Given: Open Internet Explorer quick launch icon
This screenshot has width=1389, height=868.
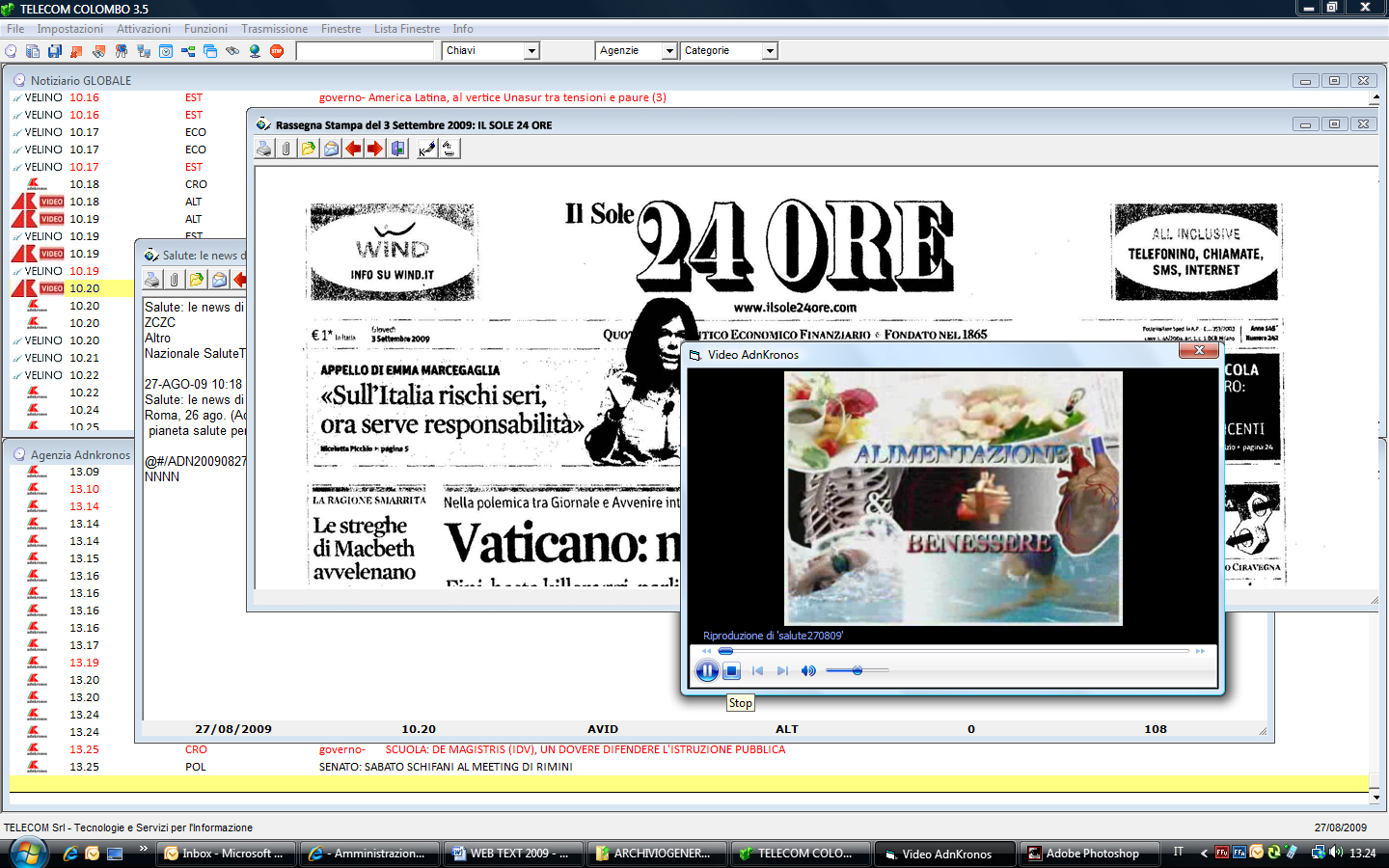Looking at the screenshot, I should click(70, 854).
